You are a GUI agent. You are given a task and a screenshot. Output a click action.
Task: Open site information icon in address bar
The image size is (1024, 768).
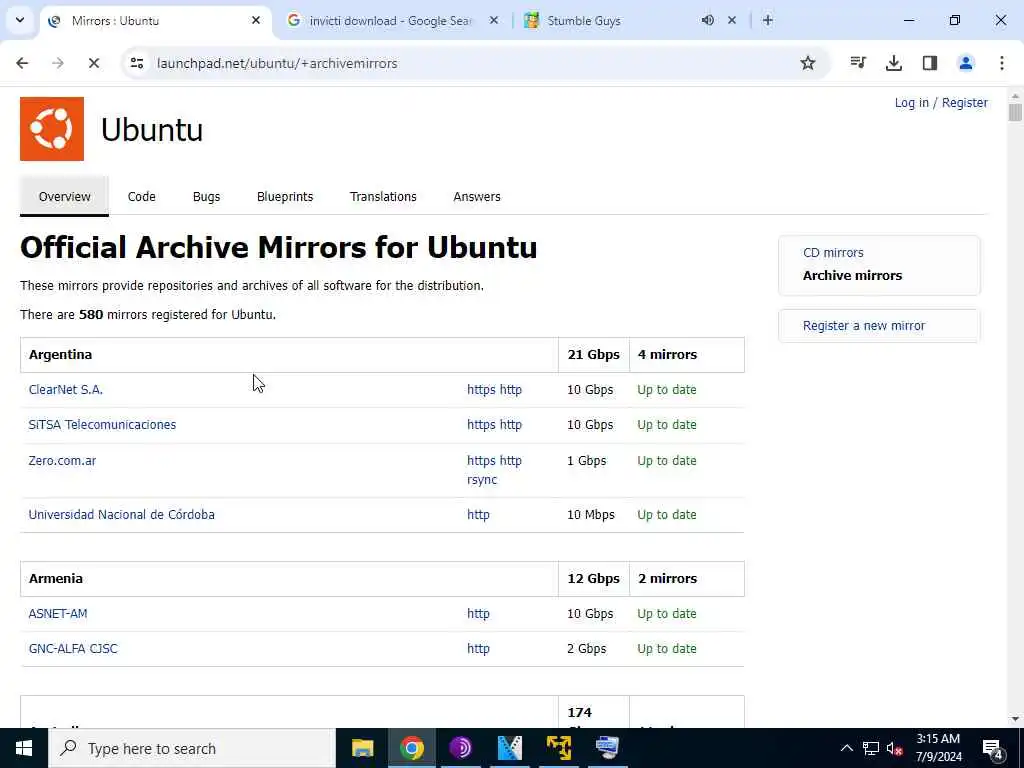(136, 63)
